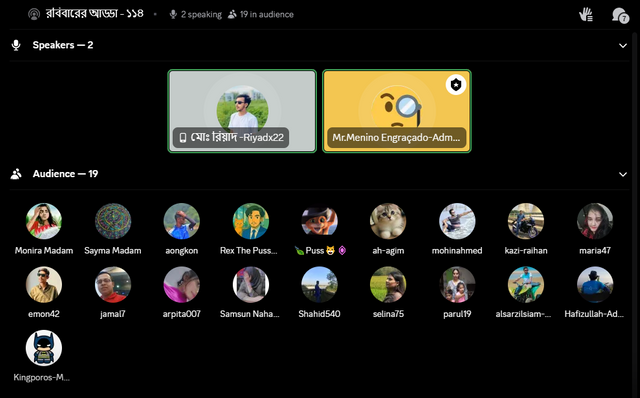Open the raise hand requests icon
This screenshot has width=640, height=398.
(586, 15)
